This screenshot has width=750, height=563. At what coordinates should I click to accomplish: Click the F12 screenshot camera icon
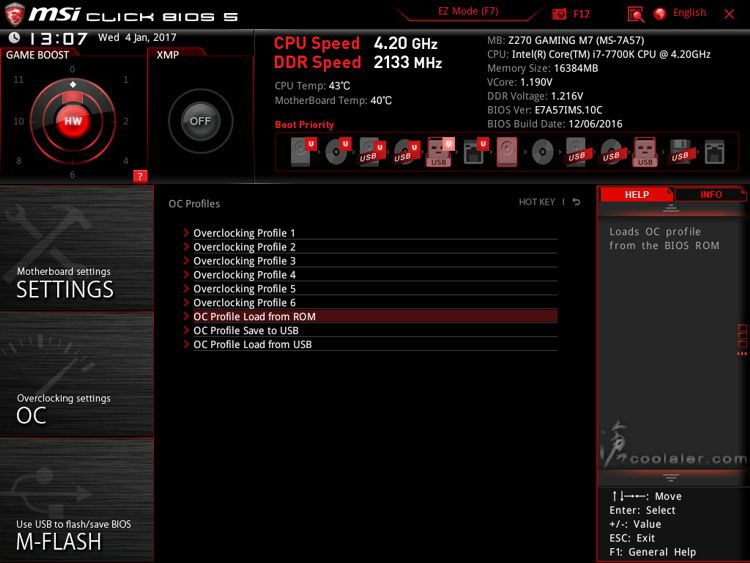(x=559, y=14)
